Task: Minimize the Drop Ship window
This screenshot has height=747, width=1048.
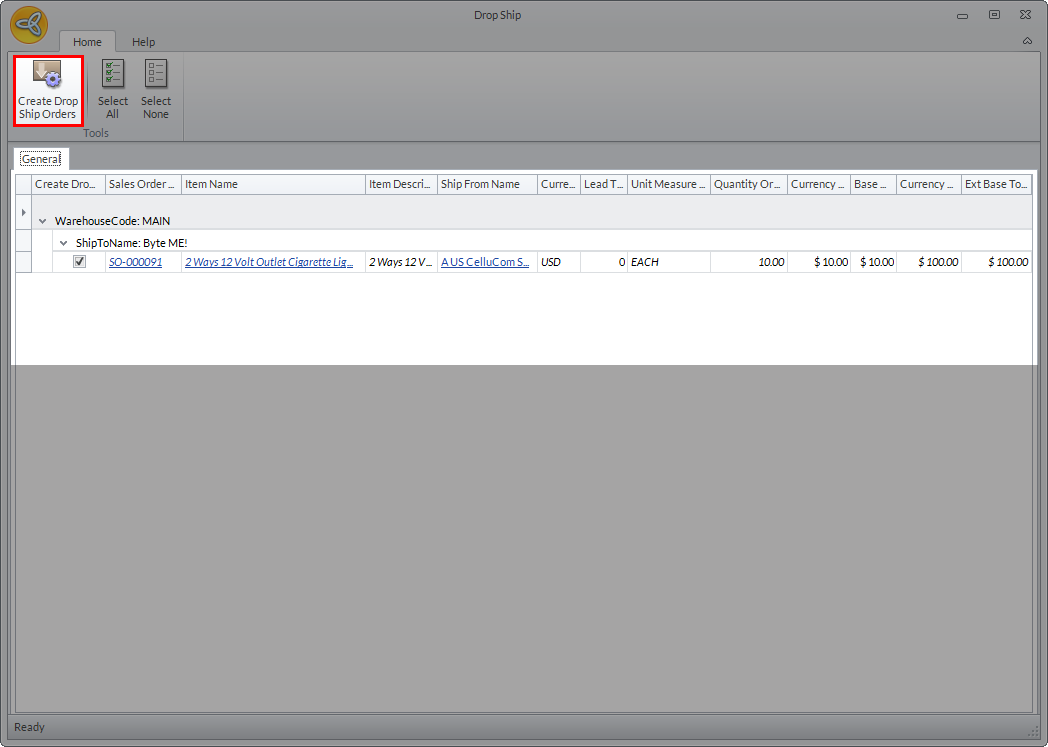Action: tap(962, 15)
